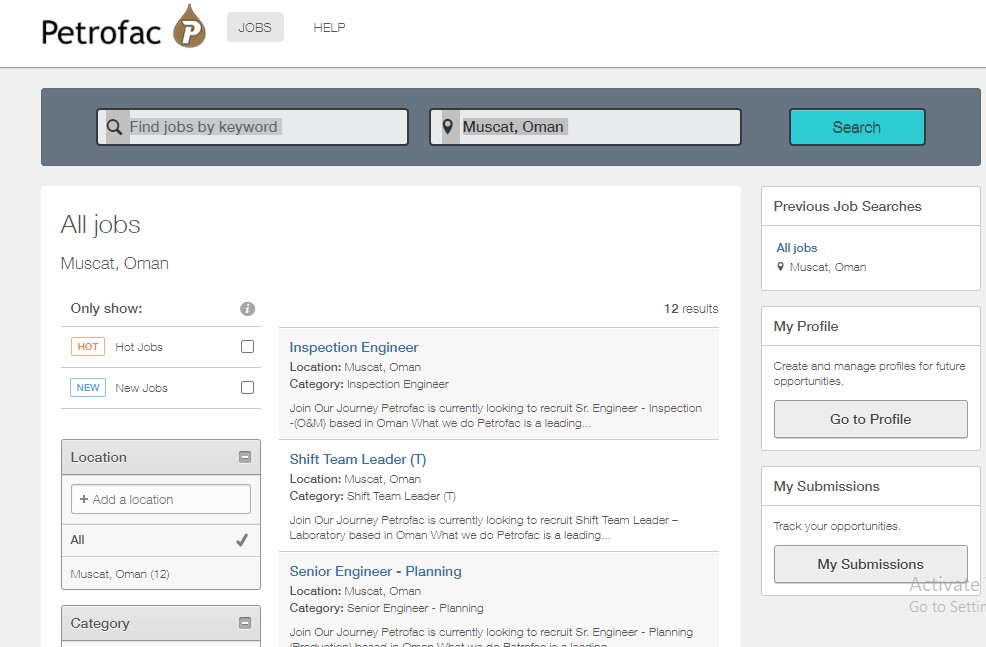Collapse the Location filter panel
986x647 pixels.
pyautogui.click(x=245, y=457)
